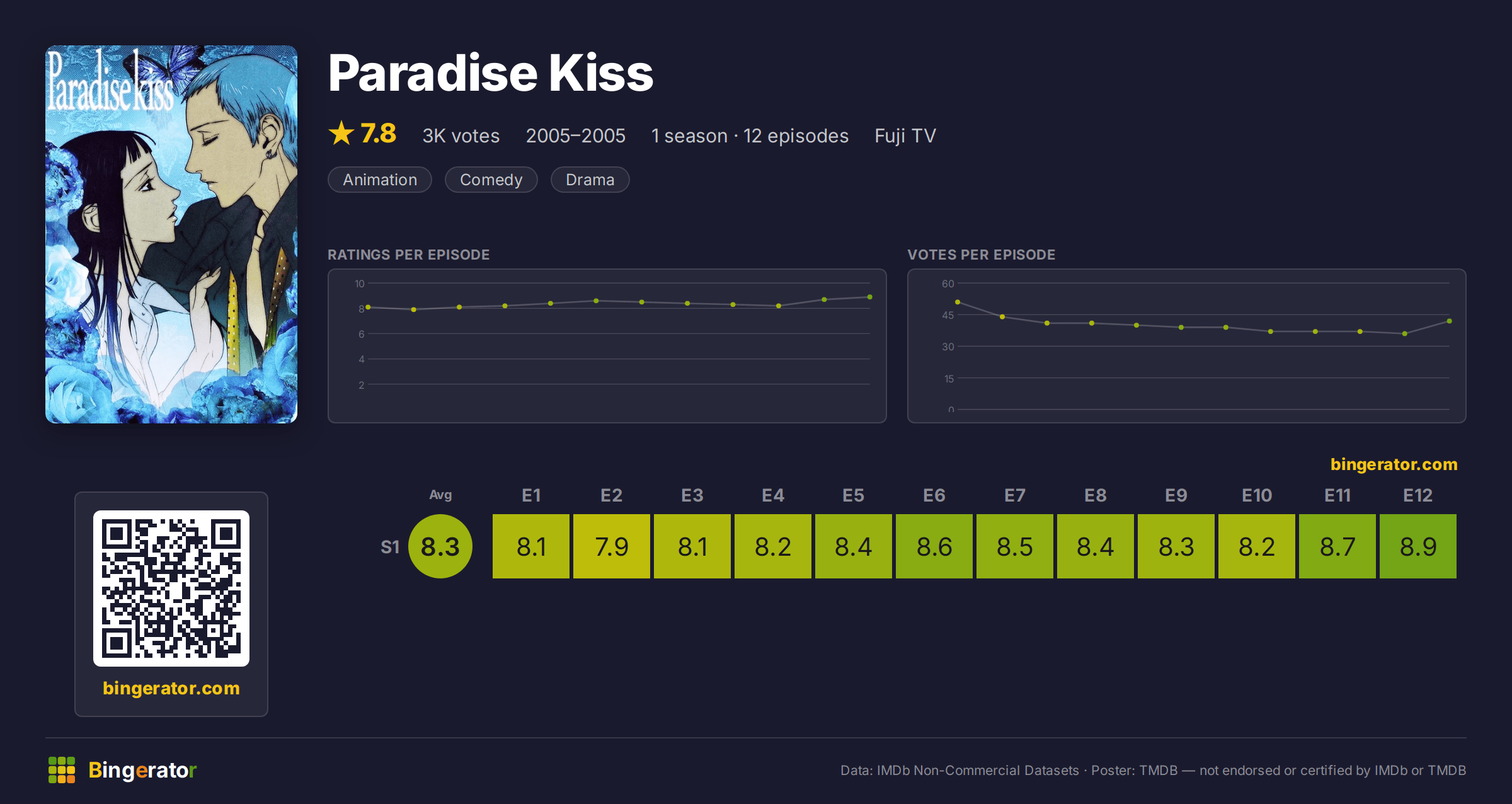Image resolution: width=1512 pixels, height=804 pixels.
Task: Click the last point on ratings chart
Action: (x=870, y=297)
